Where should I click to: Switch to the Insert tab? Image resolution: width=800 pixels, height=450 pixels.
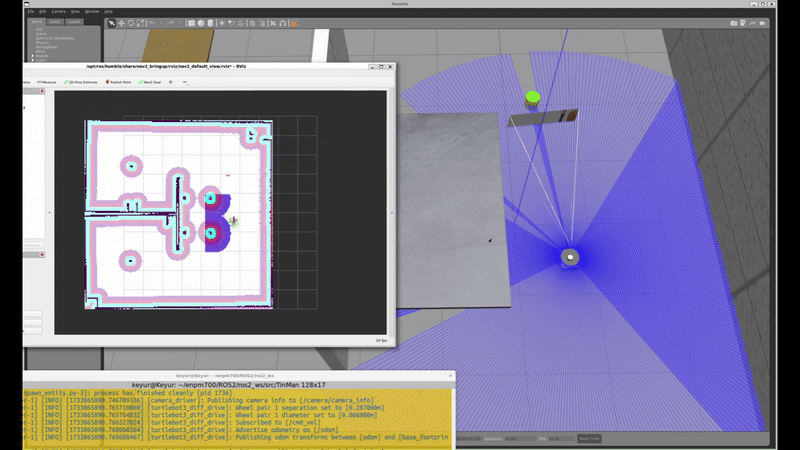[x=55, y=21]
